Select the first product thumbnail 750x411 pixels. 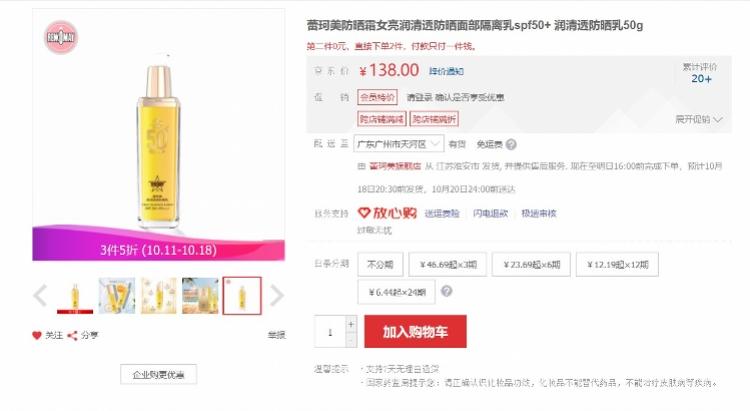point(75,296)
